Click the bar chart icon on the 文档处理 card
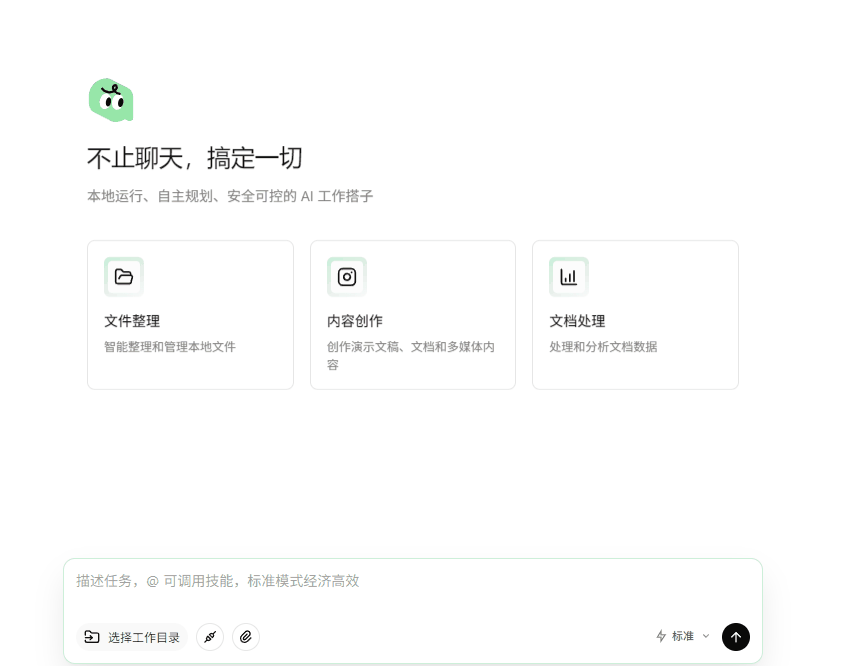842x666 pixels. [x=568, y=277]
